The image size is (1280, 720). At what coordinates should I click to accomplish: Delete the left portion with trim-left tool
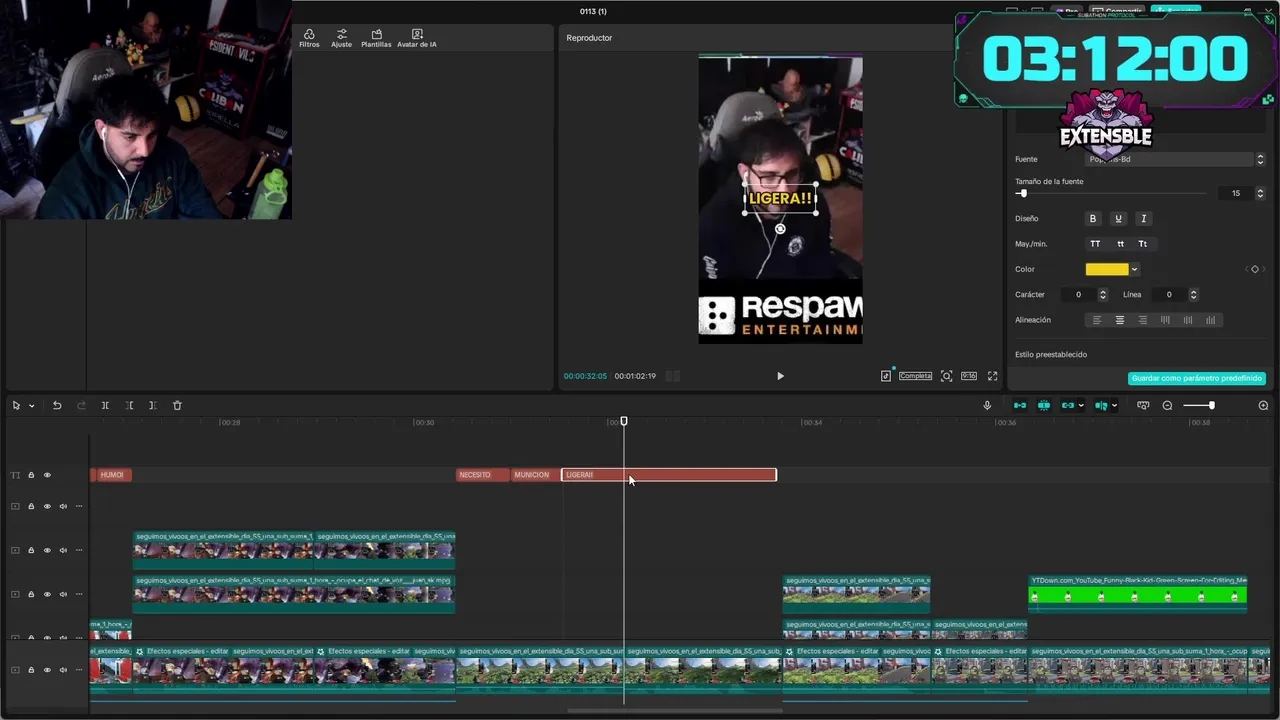click(129, 405)
